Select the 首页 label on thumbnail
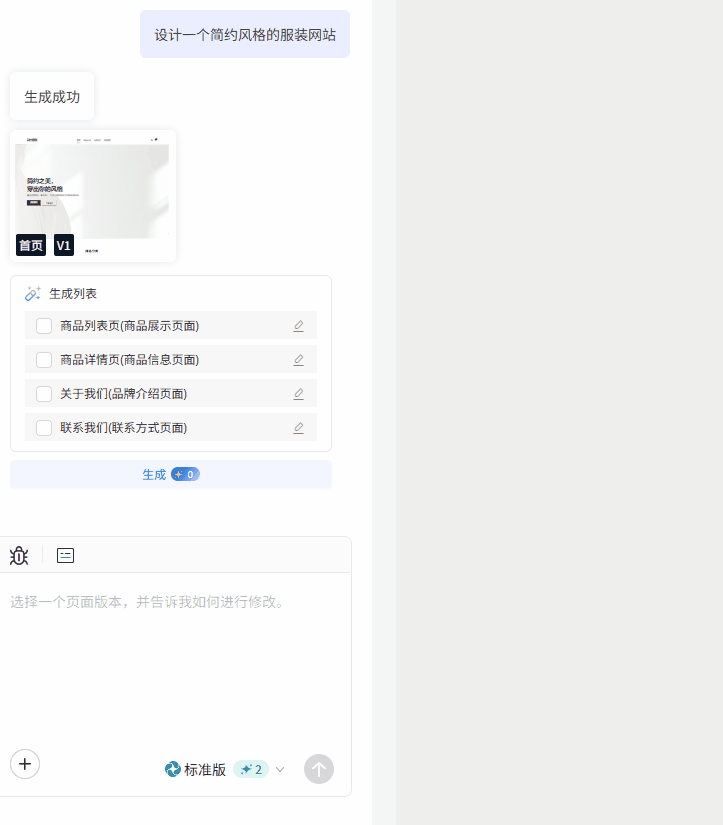The height and width of the screenshot is (825, 723). (31, 245)
